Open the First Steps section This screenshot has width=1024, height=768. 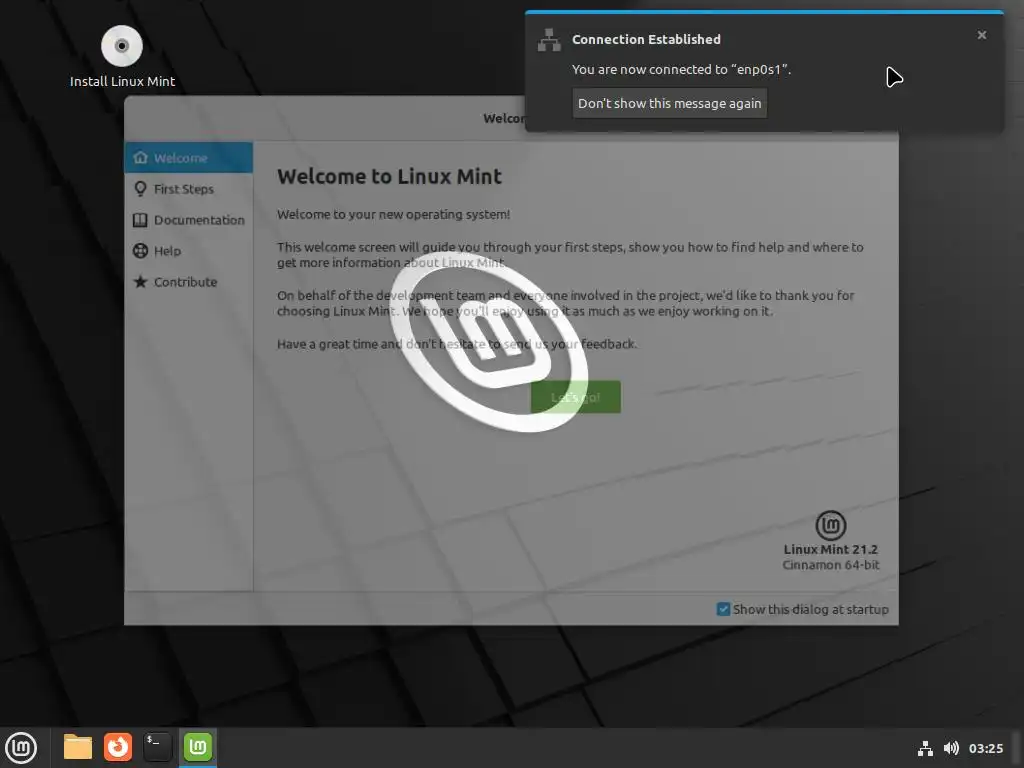189,189
